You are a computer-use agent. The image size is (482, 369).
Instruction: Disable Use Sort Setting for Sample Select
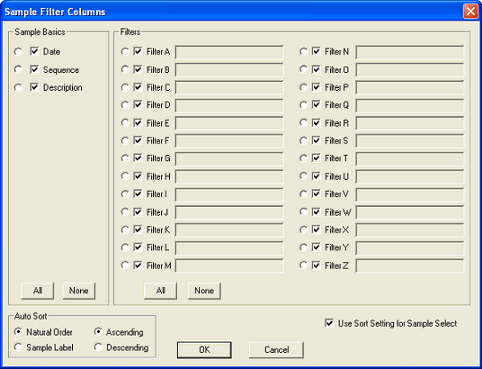329,323
